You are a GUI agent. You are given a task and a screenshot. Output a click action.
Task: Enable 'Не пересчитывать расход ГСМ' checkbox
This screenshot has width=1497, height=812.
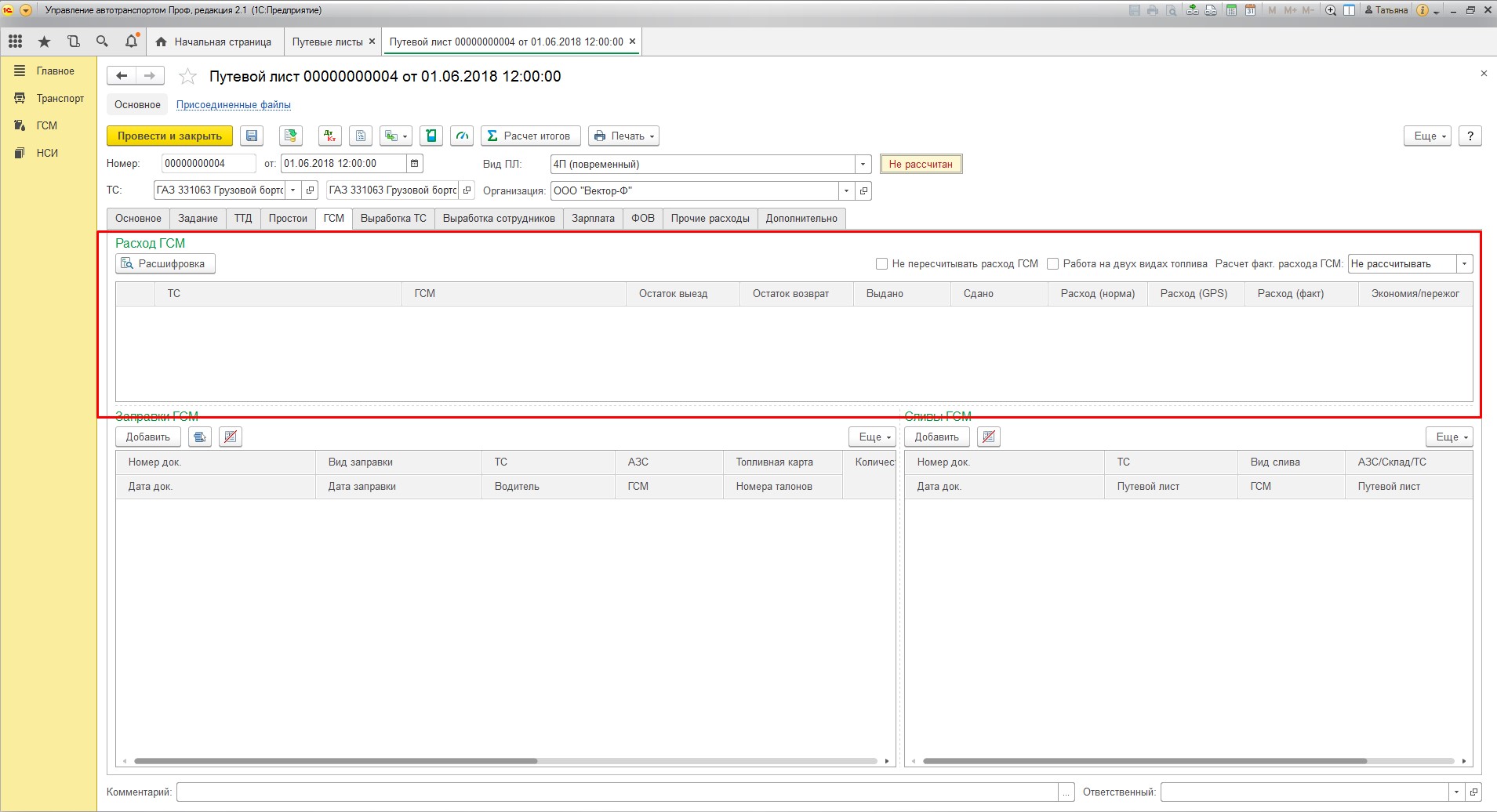point(881,264)
